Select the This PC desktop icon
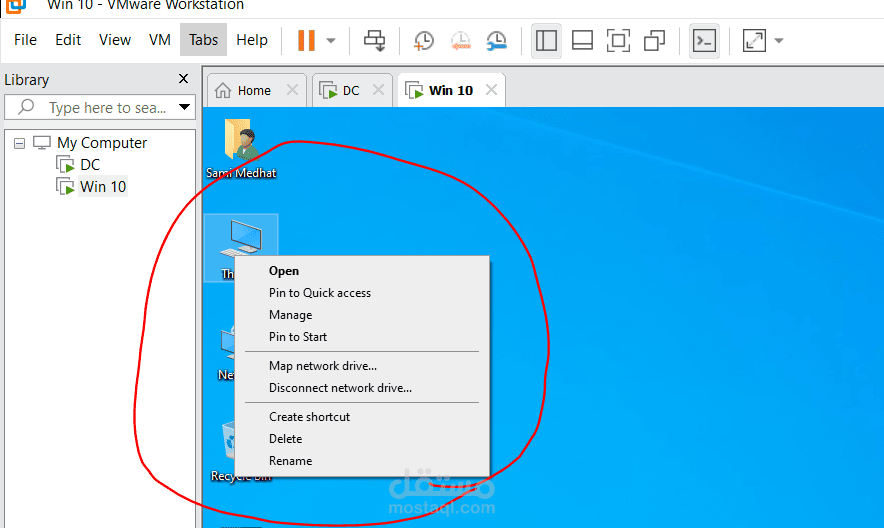884x528 pixels. [241, 247]
